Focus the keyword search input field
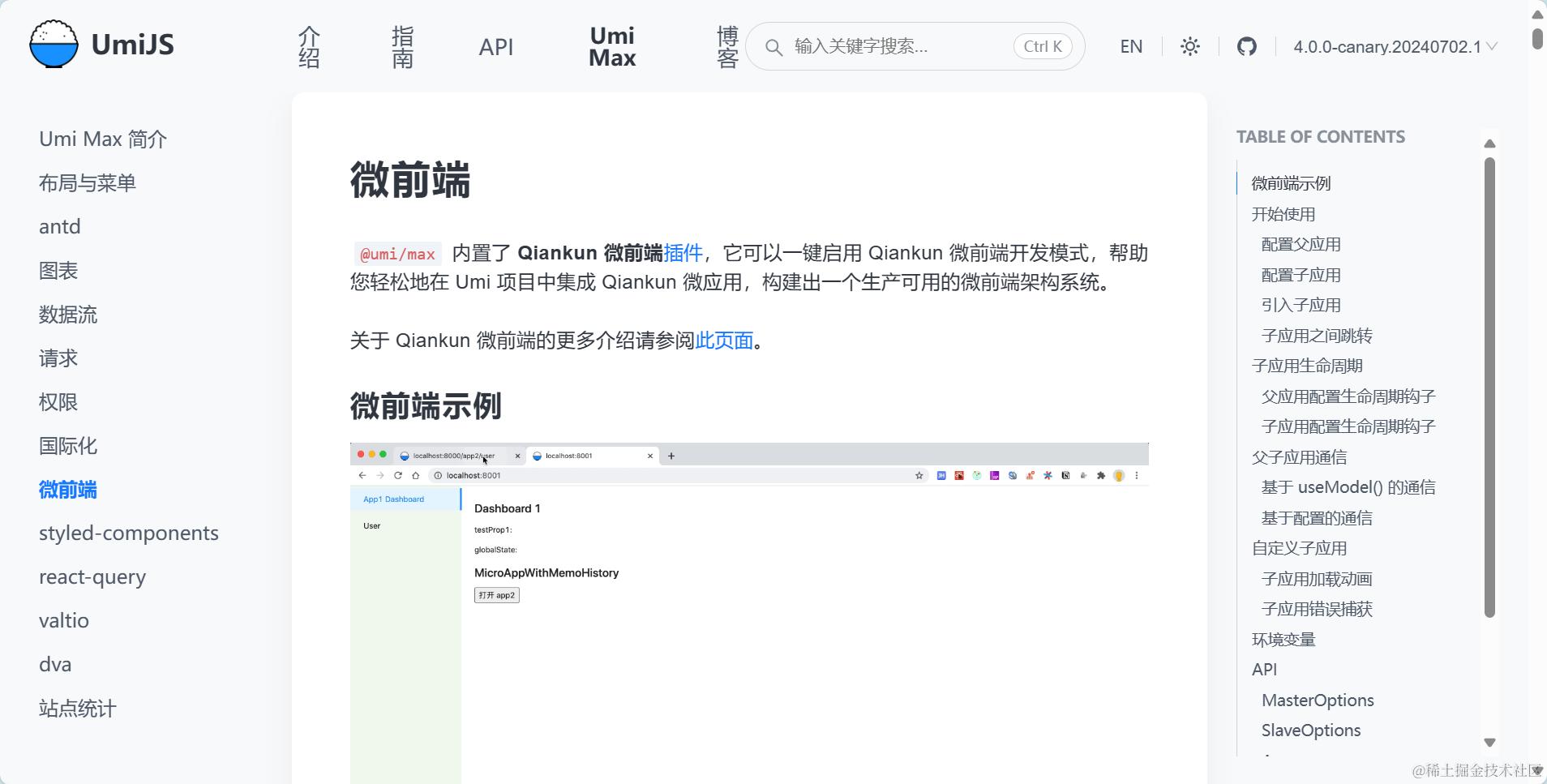This screenshot has width=1547, height=784. coord(915,46)
